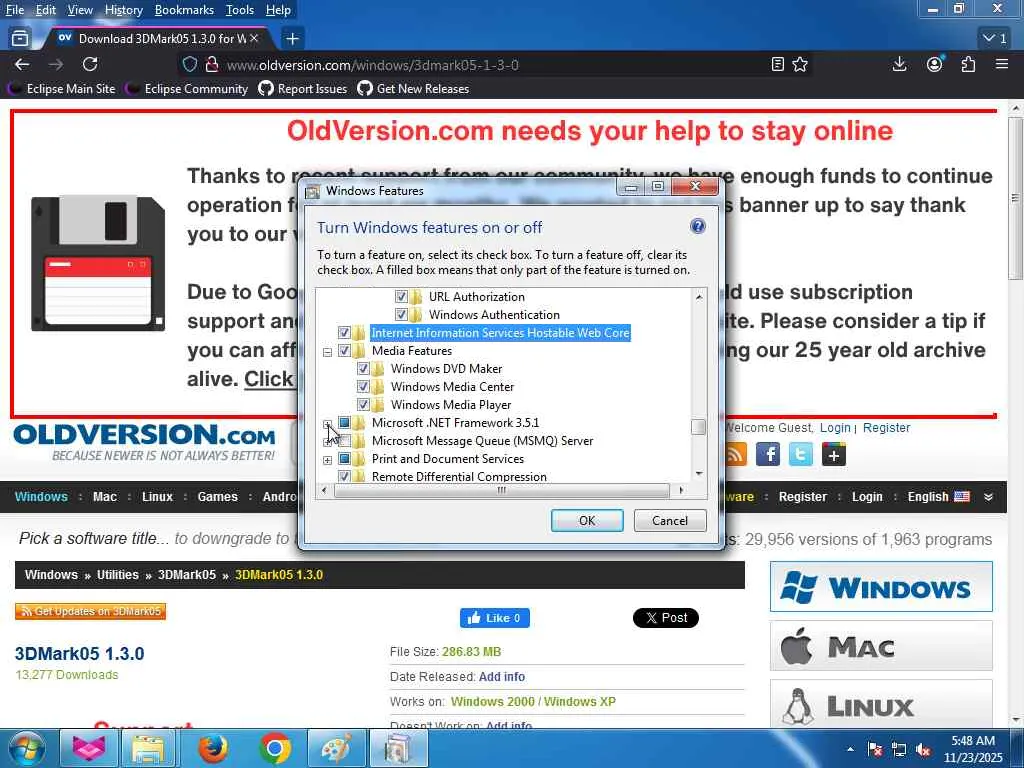Open the list all tabs dropdown
1024x768 pixels.
(995, 39)
